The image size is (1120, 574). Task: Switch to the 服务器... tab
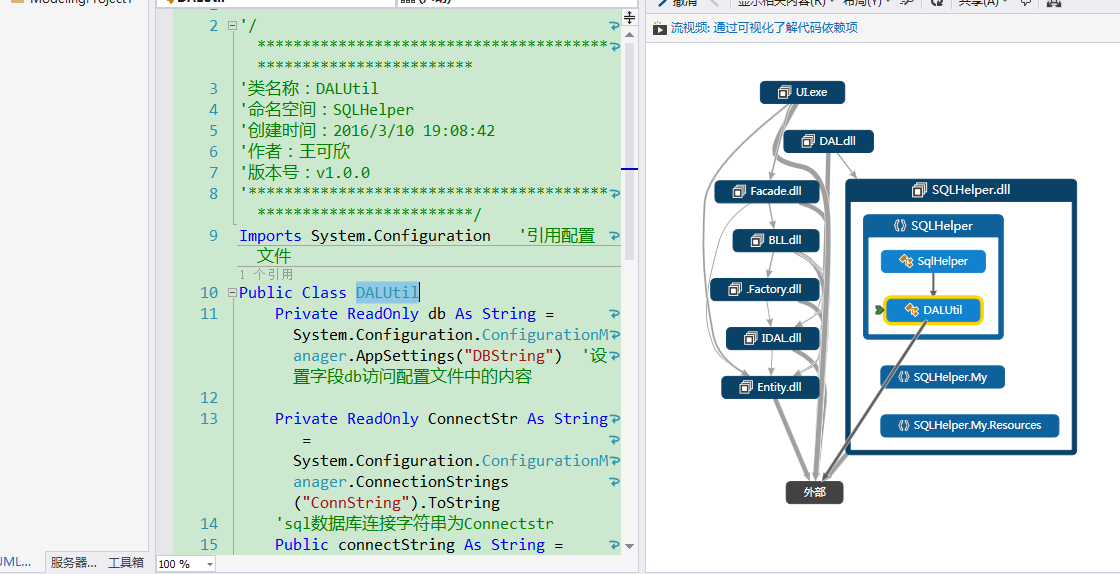pos(74,563)
